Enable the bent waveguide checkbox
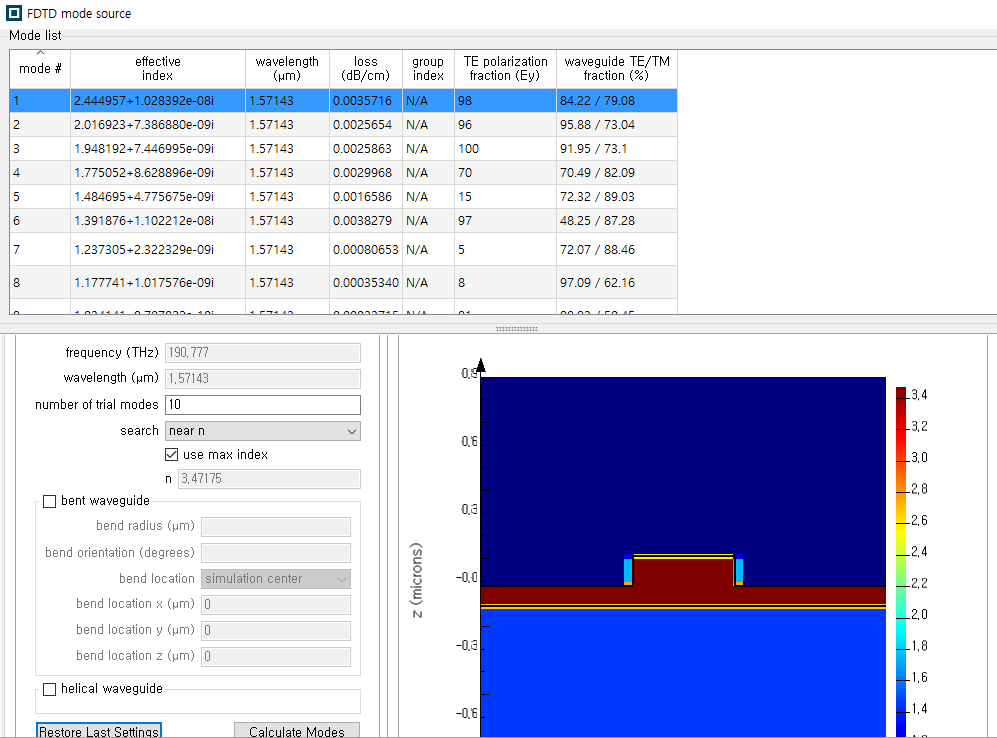997x738 pixels. click(x=50, y=501)
